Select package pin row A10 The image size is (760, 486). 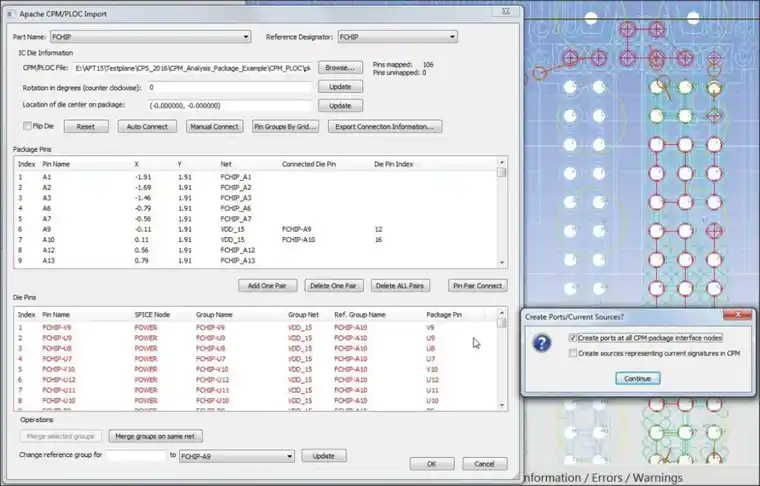(x=256, y=240)
